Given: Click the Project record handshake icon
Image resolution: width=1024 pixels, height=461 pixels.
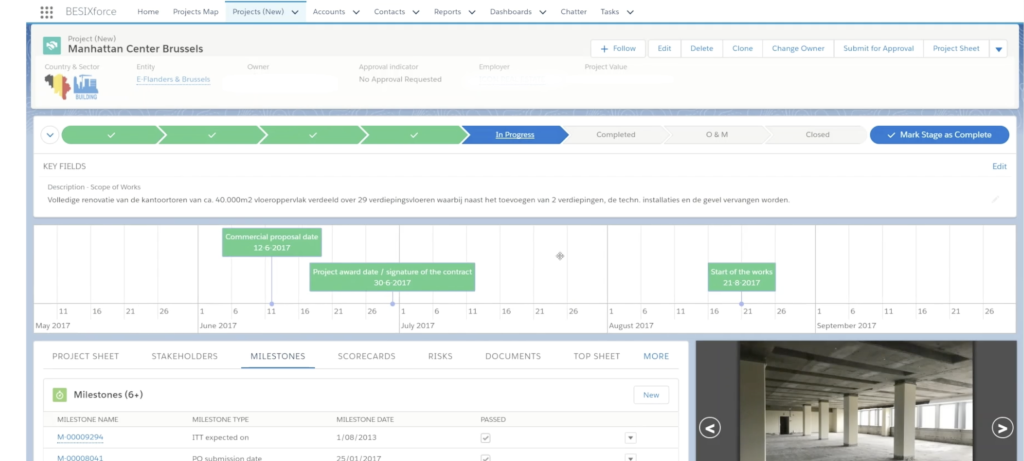Looking at the screenshot, I should [x=52, y=45].
